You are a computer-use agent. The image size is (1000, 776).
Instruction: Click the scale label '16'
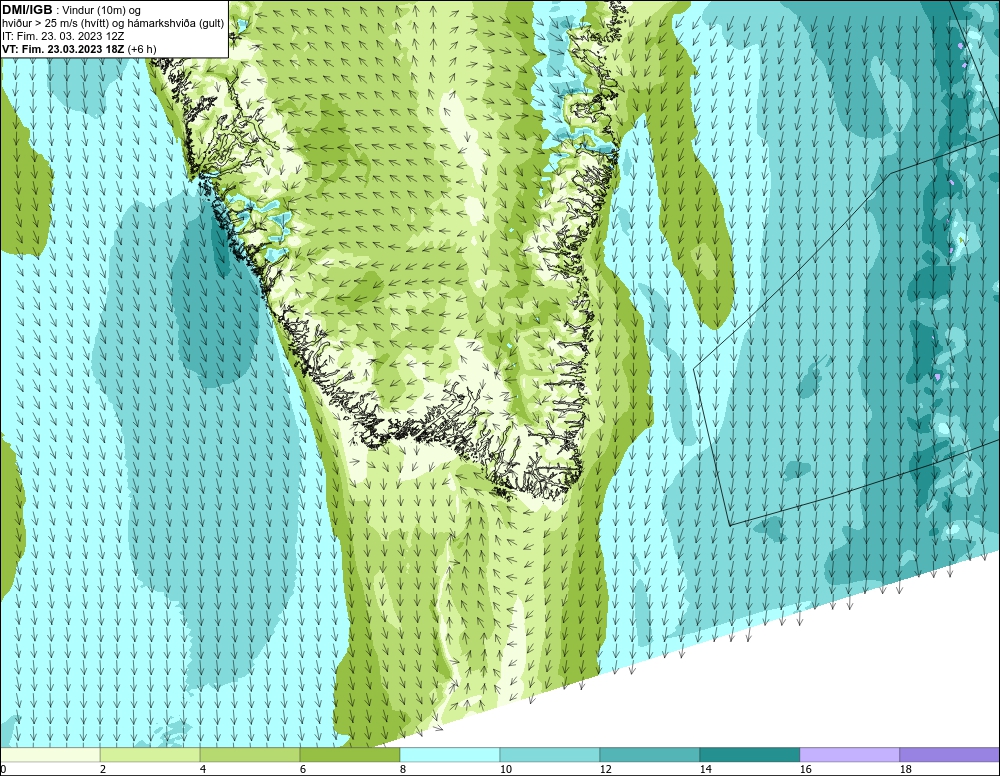[x=806, y=769]
